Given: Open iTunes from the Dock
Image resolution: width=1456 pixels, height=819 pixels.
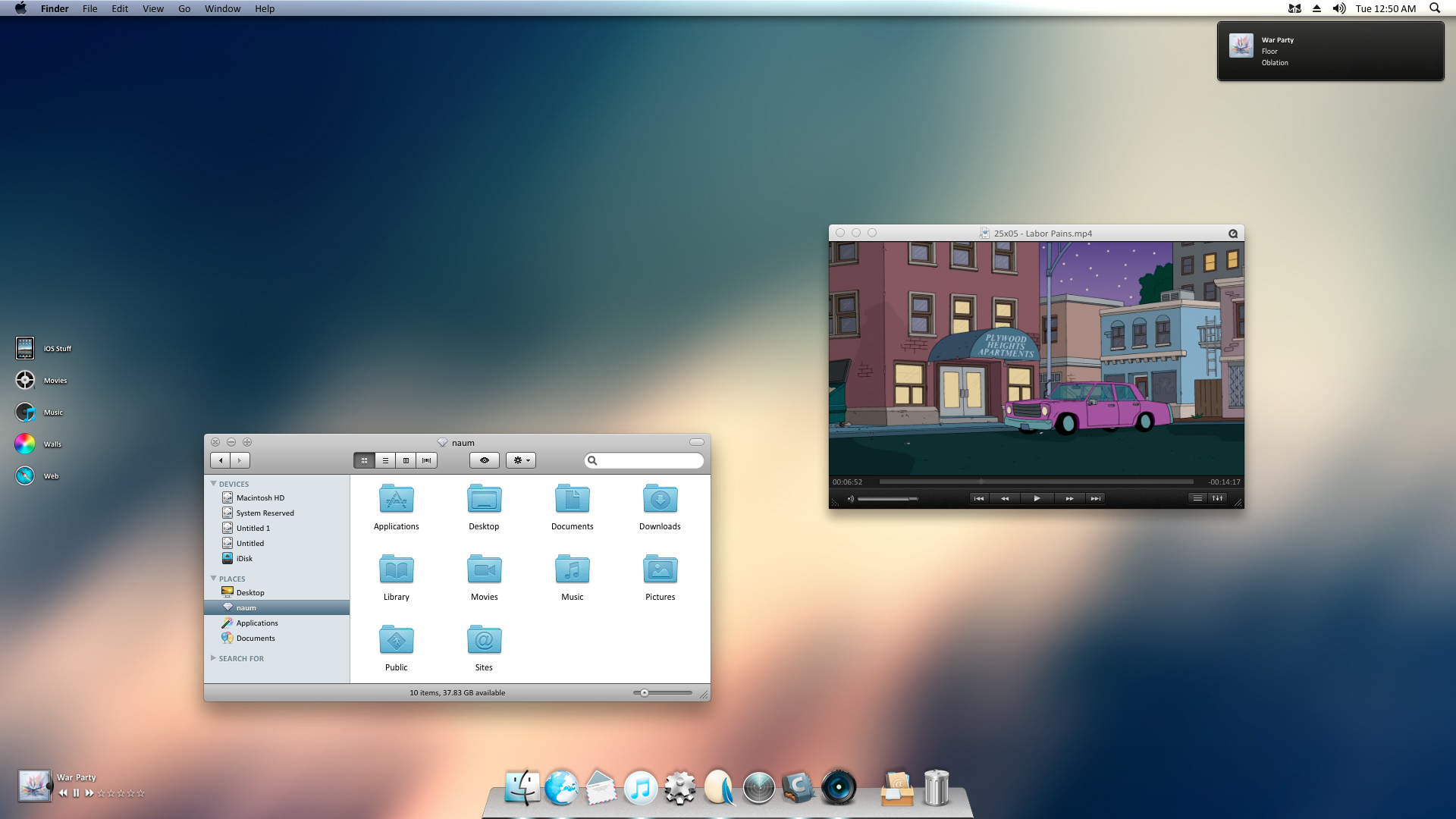Looking at the screenshot, I should (x=641, y=787).
